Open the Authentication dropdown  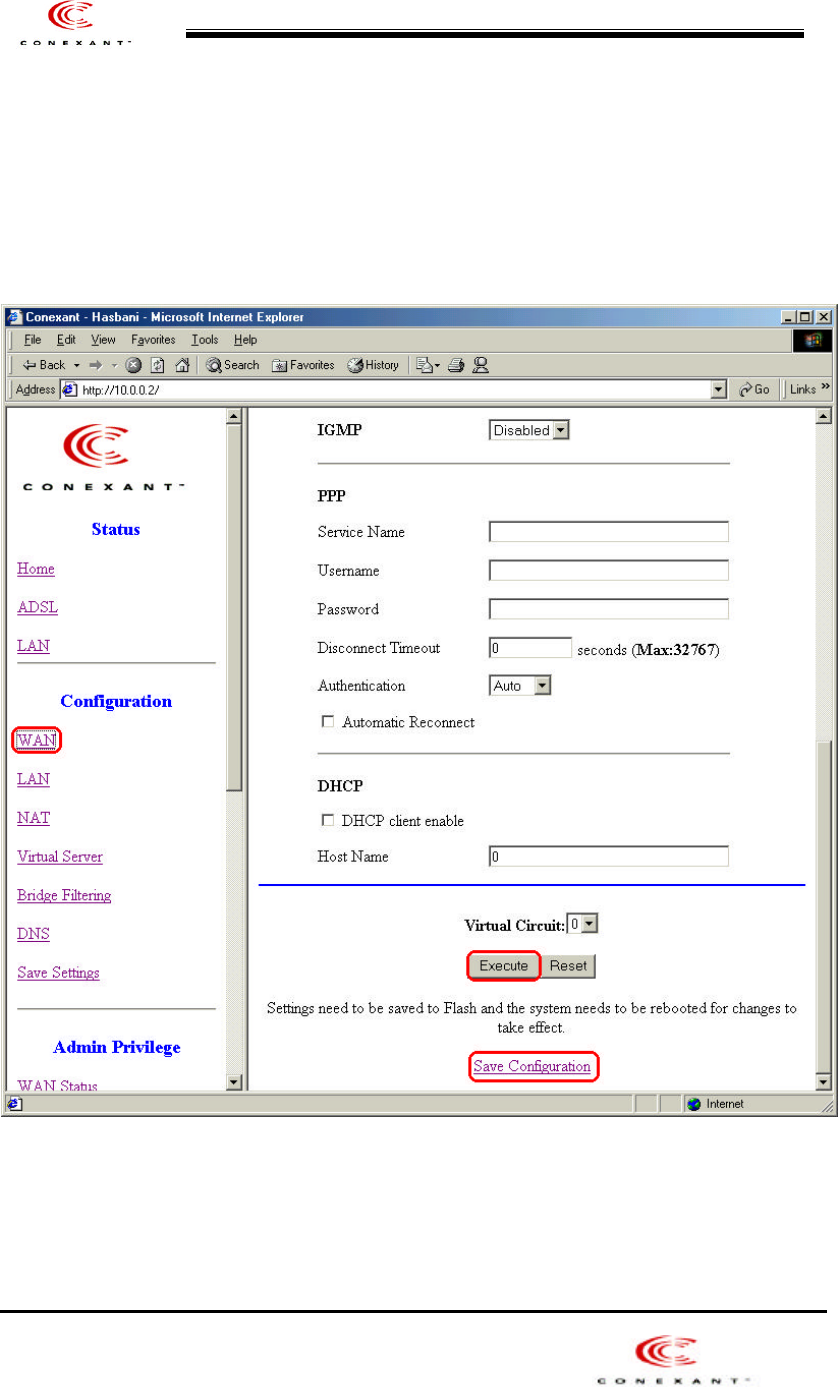pos(521,686)
